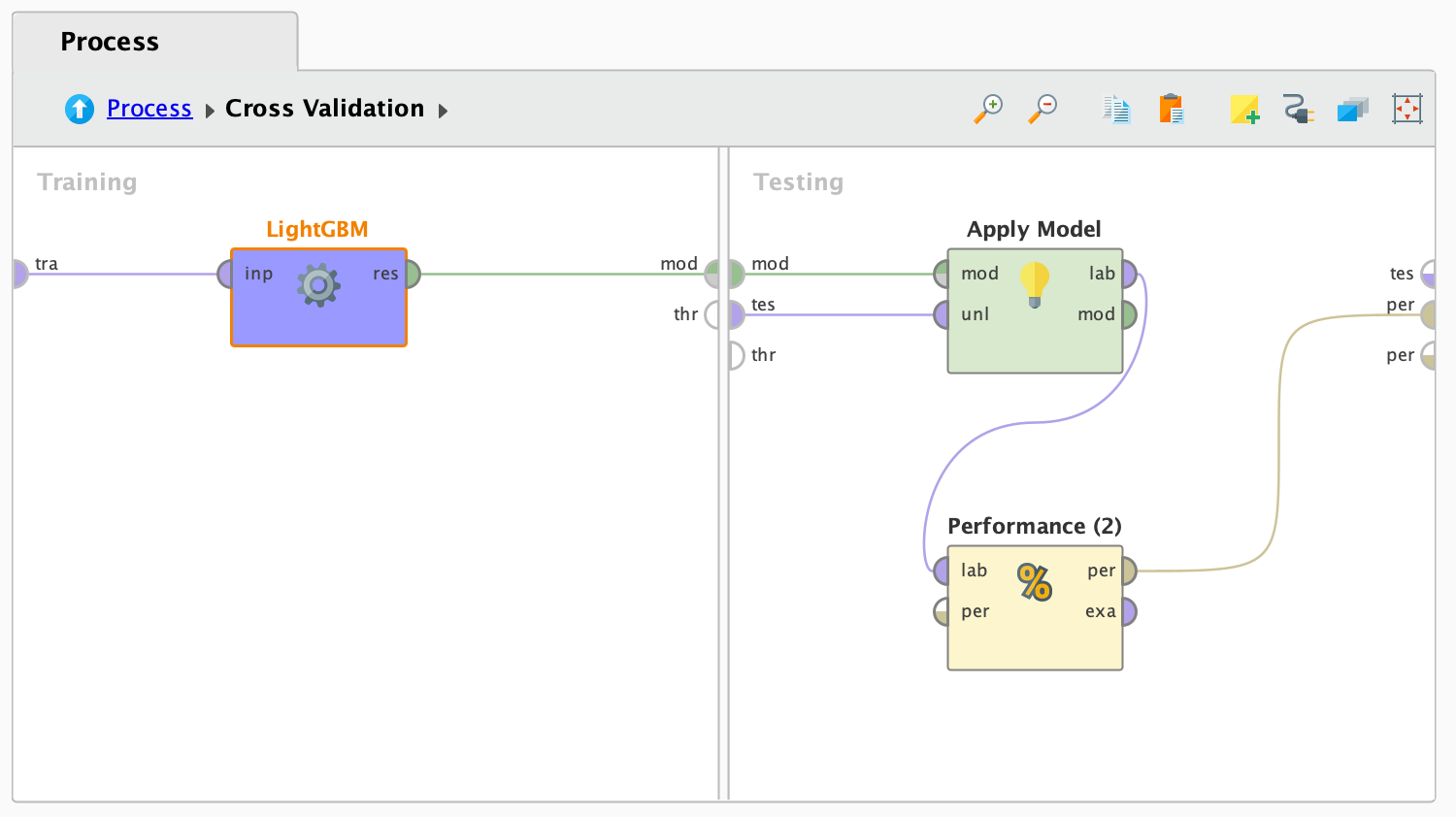Click Apply Model mod output port

tap(1128, 314)
